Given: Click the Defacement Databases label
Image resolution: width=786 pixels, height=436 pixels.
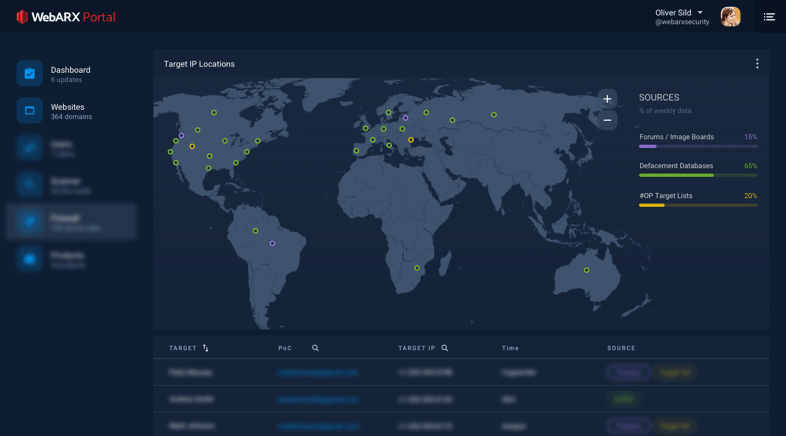Looking at the screenshot, I should click(676, 166).
